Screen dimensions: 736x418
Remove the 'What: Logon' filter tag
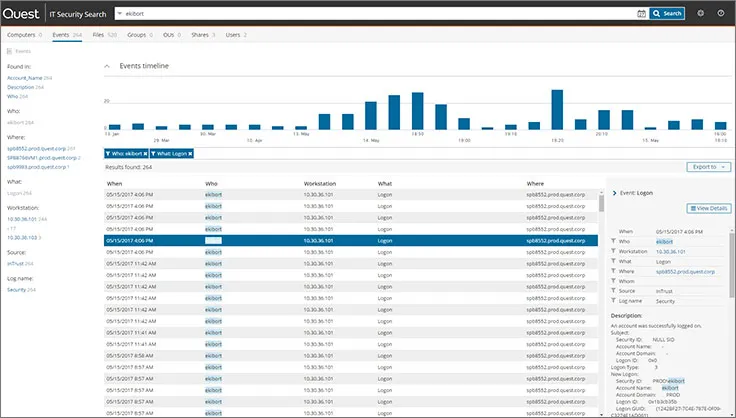pyautogui.click(x=190, y=153)
